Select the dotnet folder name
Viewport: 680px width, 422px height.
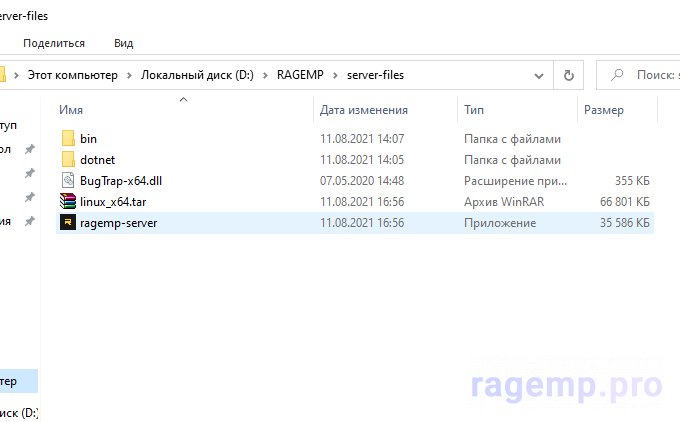97,160
